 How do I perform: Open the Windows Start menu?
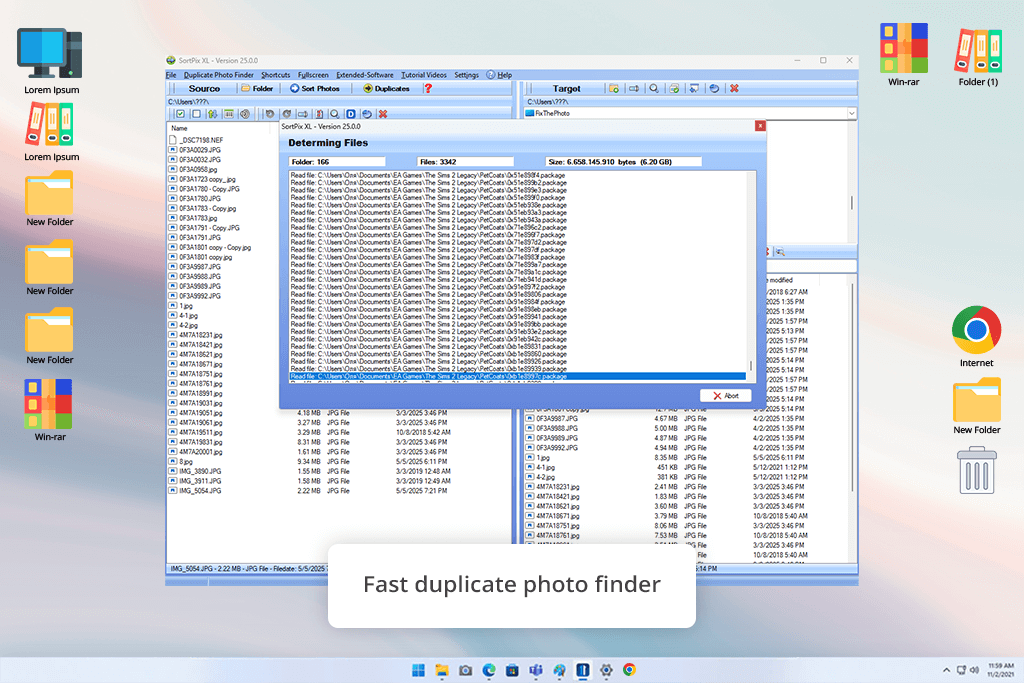[419, 670]
